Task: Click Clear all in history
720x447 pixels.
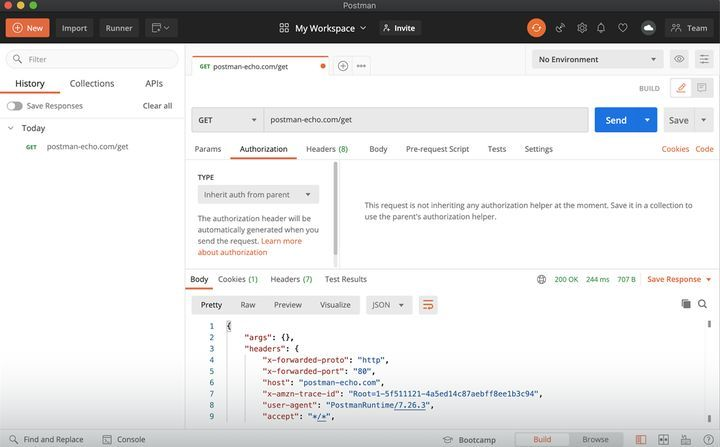Action: pos(157,106)
